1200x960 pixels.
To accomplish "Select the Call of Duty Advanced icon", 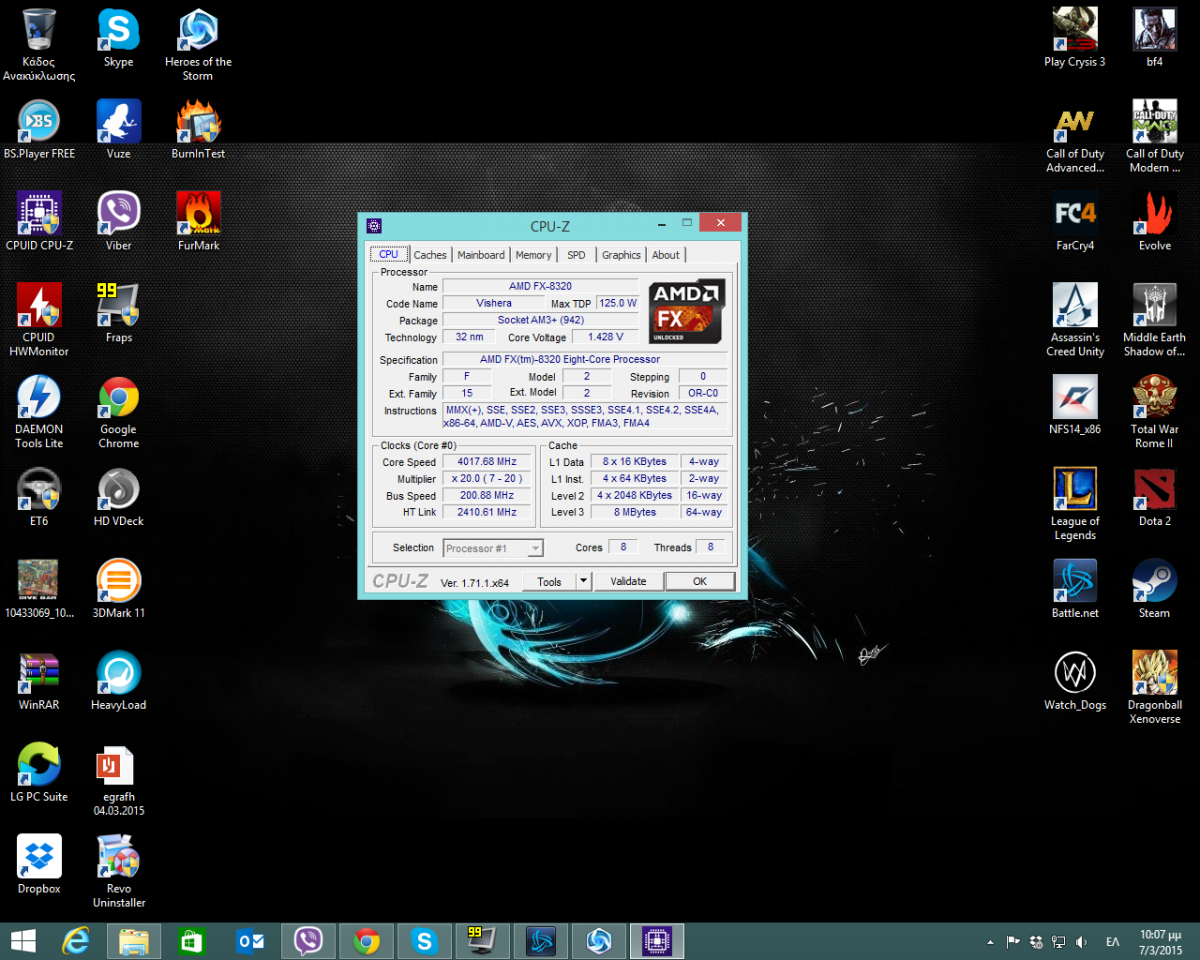I will [1075, 137].
